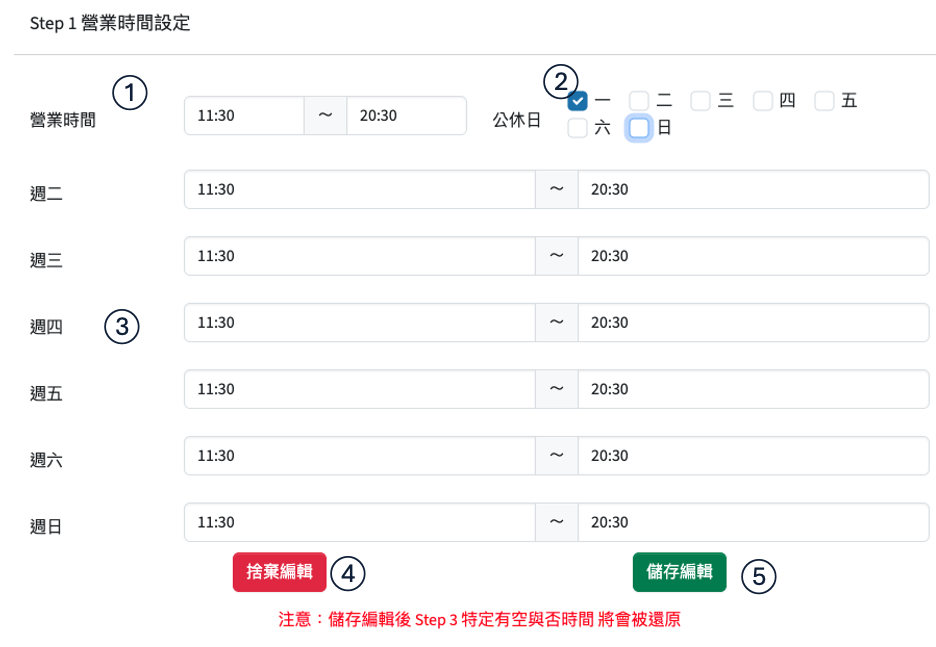This screenshot has height=647, width=936.
Task: Click the 捨棄編輯 discard button
Action: click(x=280, y=572)
